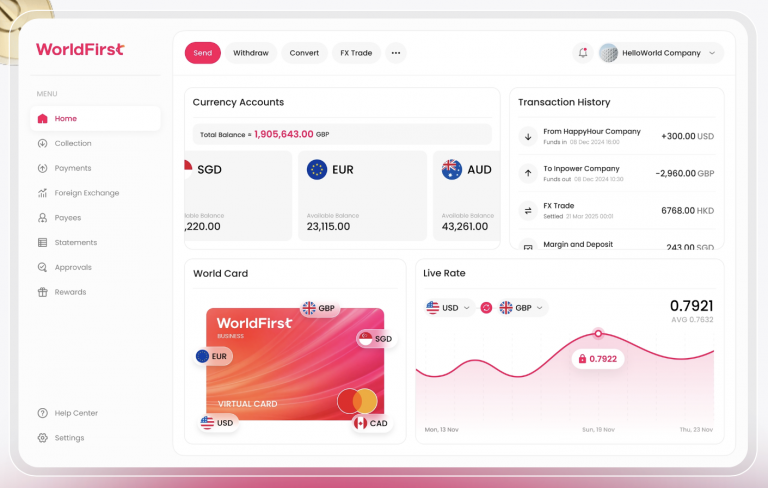Click the HelloWorld Company avatar

click(x=608, y=53)
